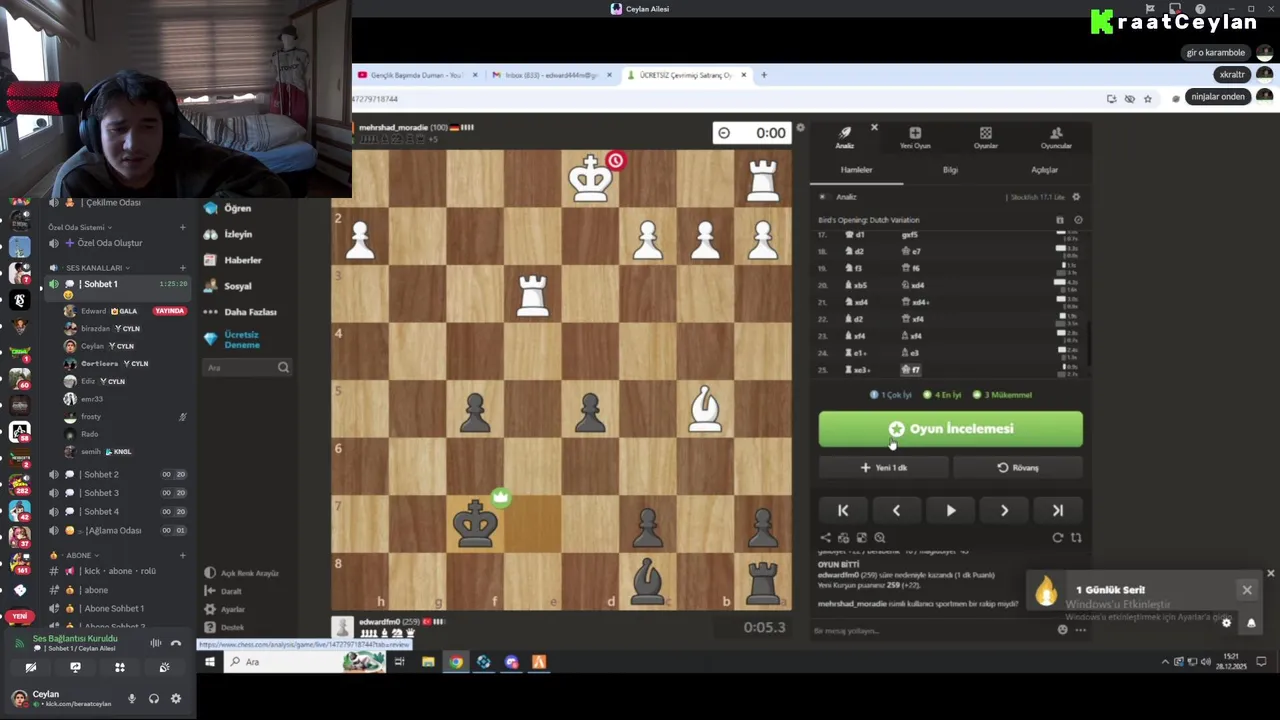Play the move sequence
Screen dimensions: 1280x720
(x=950, y=510)
